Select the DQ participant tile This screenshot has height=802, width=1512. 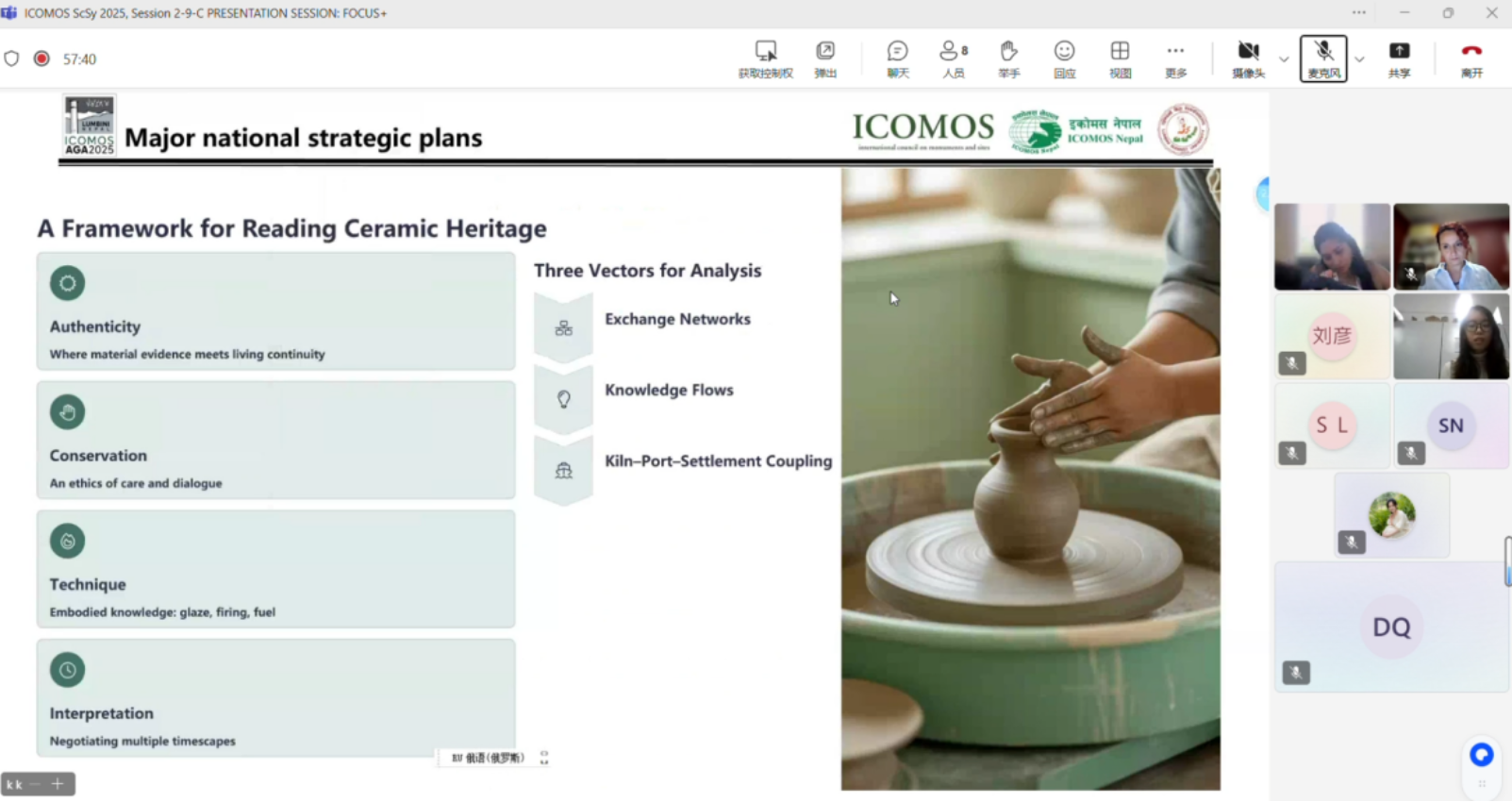click(1391, 627)
